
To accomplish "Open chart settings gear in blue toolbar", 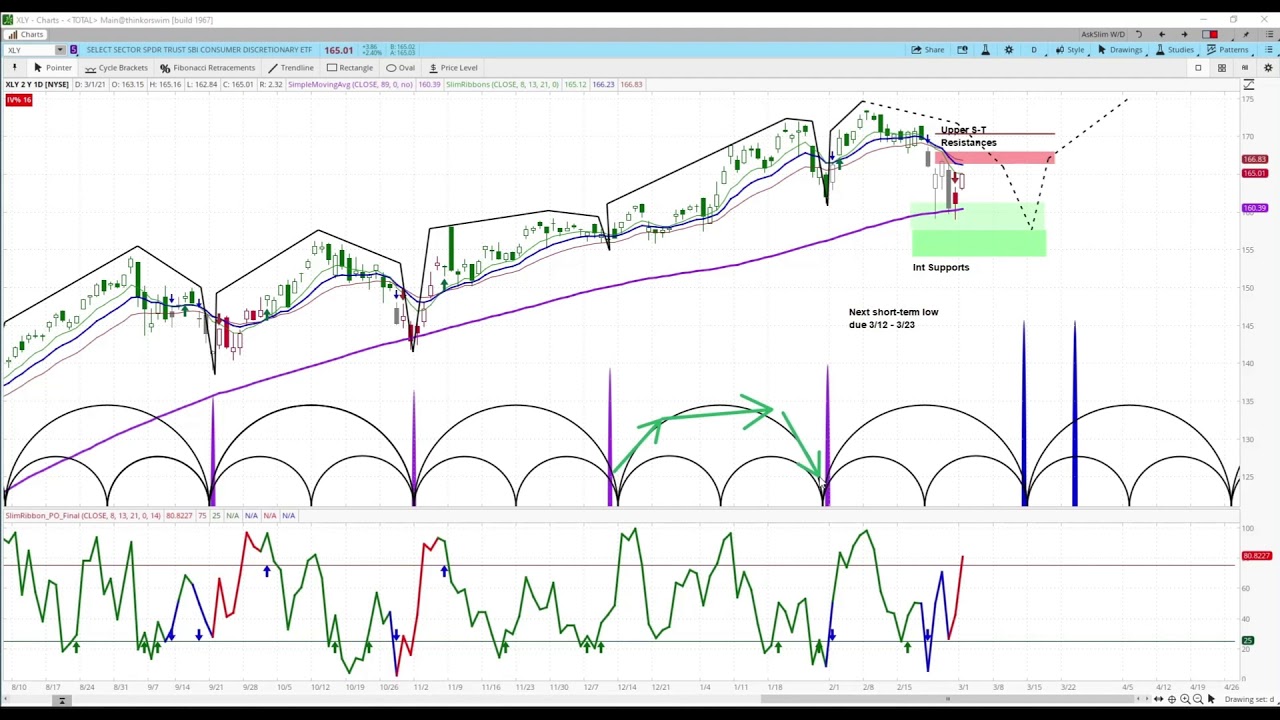I will [1008, 50].
